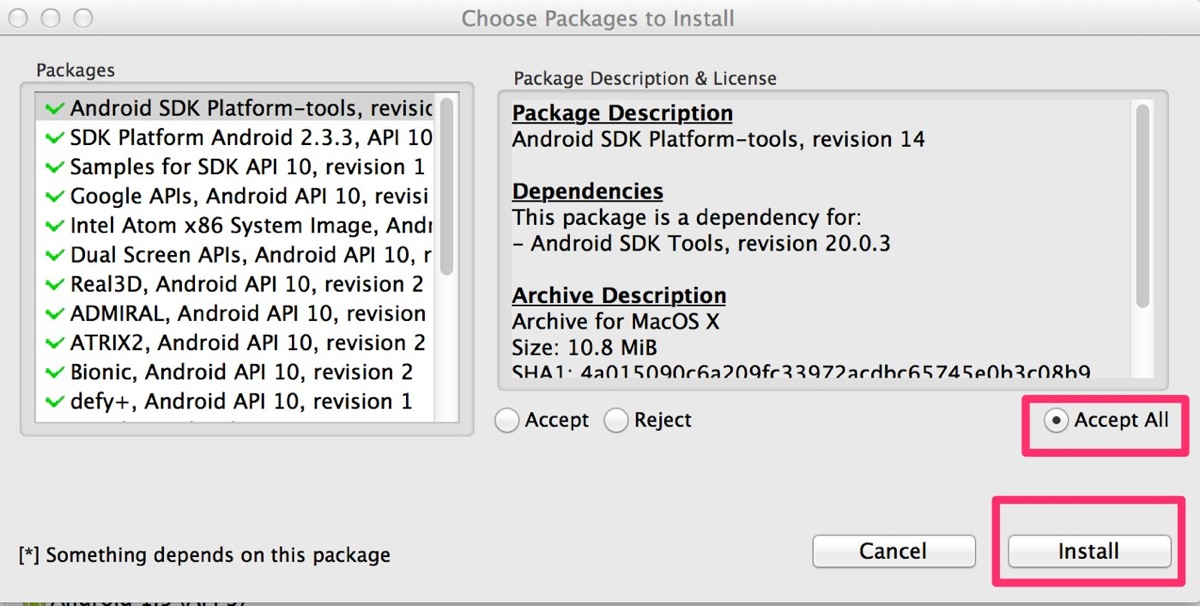Click checkmark beside Intel Atom x86 System Image

[55, 226]
